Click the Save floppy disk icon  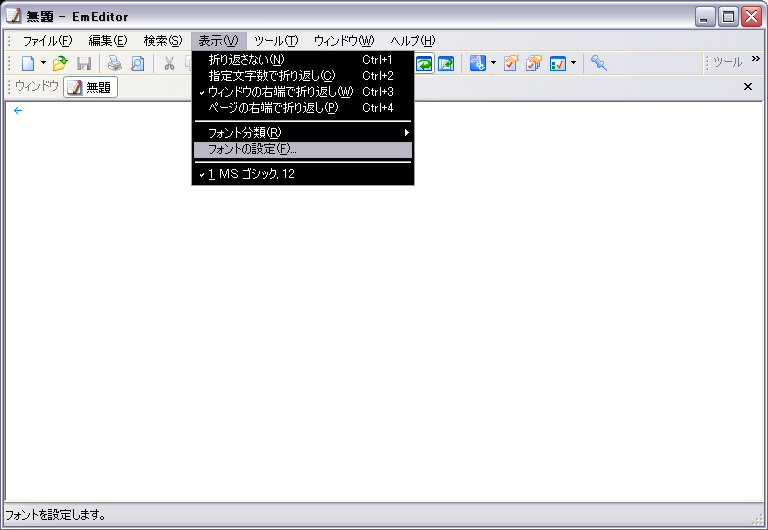coord(84,63)
